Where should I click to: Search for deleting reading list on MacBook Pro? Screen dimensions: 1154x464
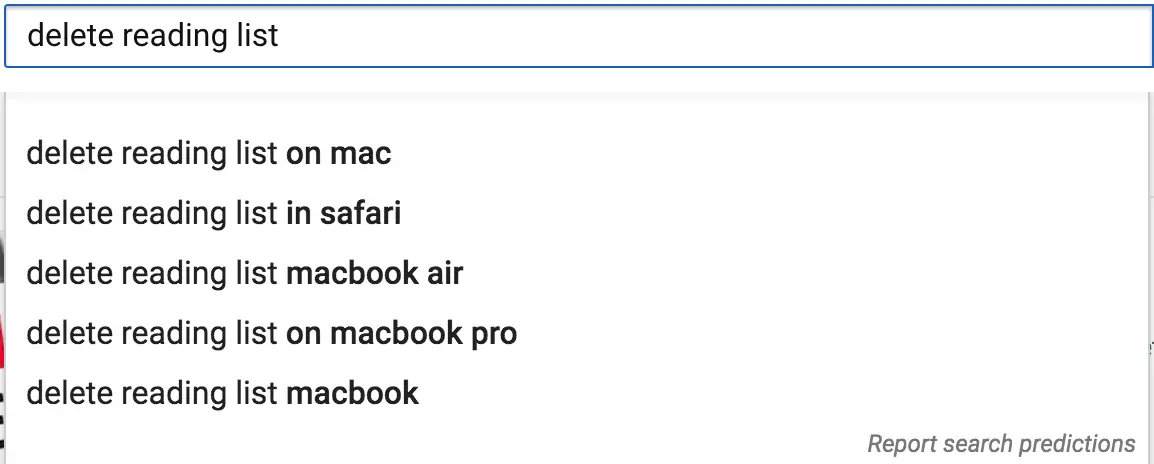pyautogui.click(x=272, y=333)
